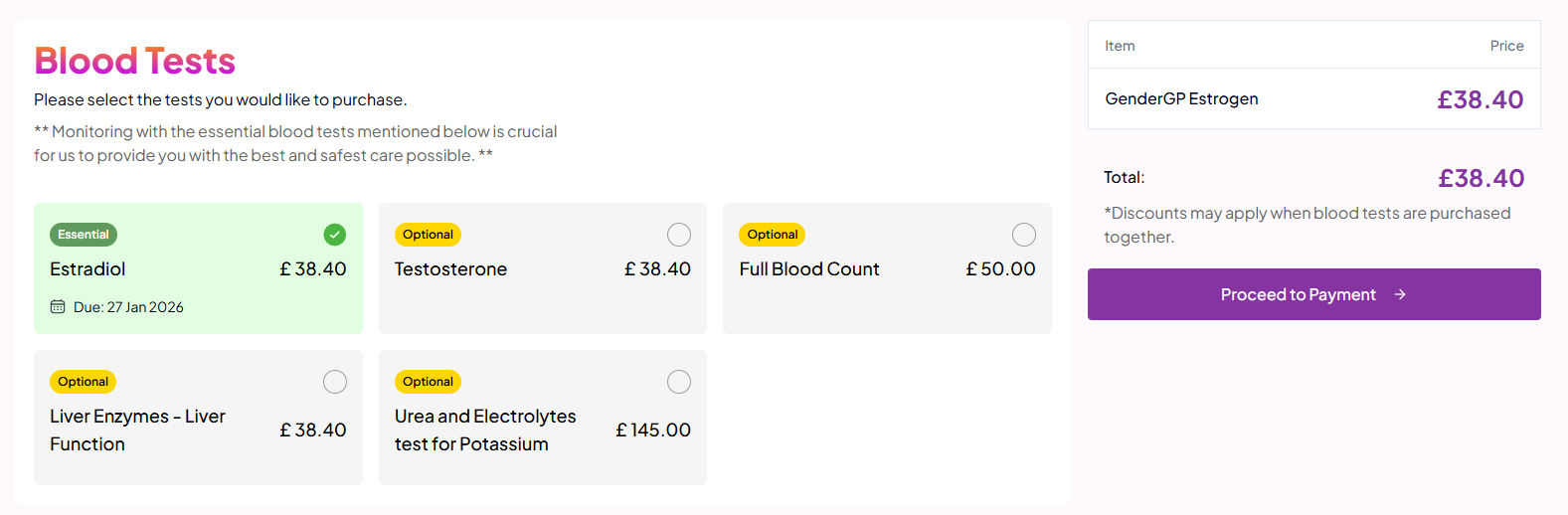Click the Full Blood Count £50.00 price
Image resolution: width=1568 pixels, height=515 pixels.
click(1000, 269)
